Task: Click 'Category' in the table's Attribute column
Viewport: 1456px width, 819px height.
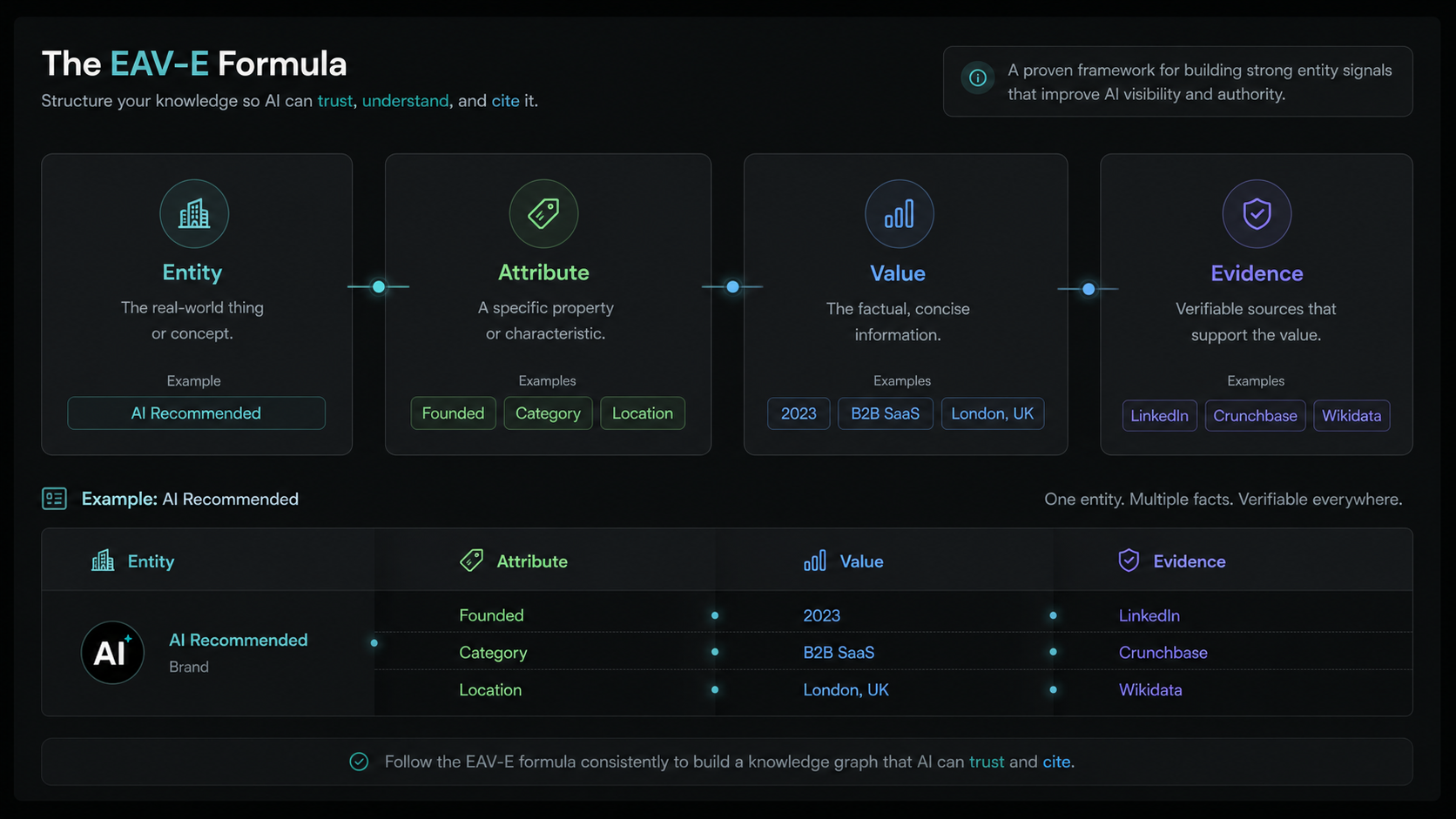Action: 493,653
